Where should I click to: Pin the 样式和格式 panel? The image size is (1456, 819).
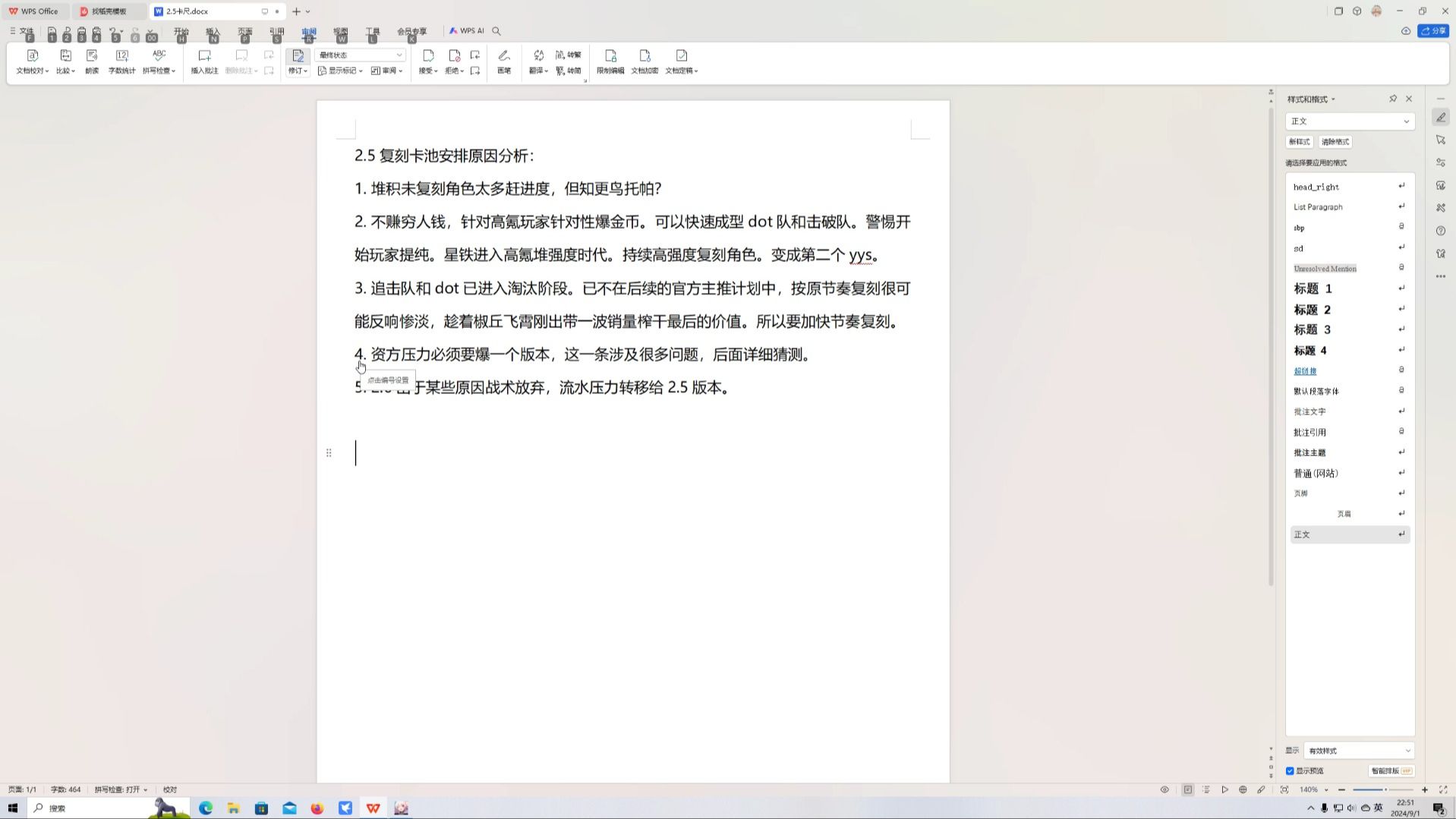click(1393, 99)
